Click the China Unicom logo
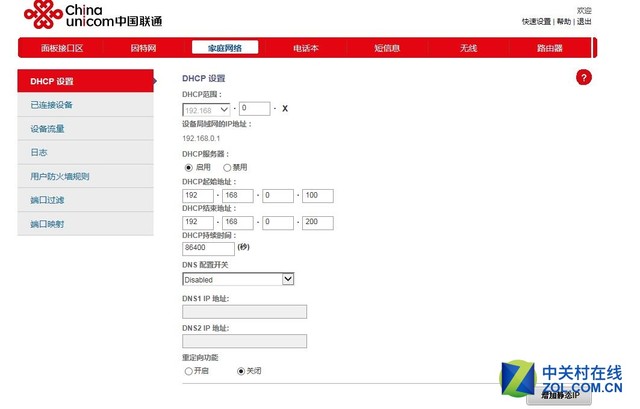This screenshot has width=640, height=409. [x=93, y=14]
